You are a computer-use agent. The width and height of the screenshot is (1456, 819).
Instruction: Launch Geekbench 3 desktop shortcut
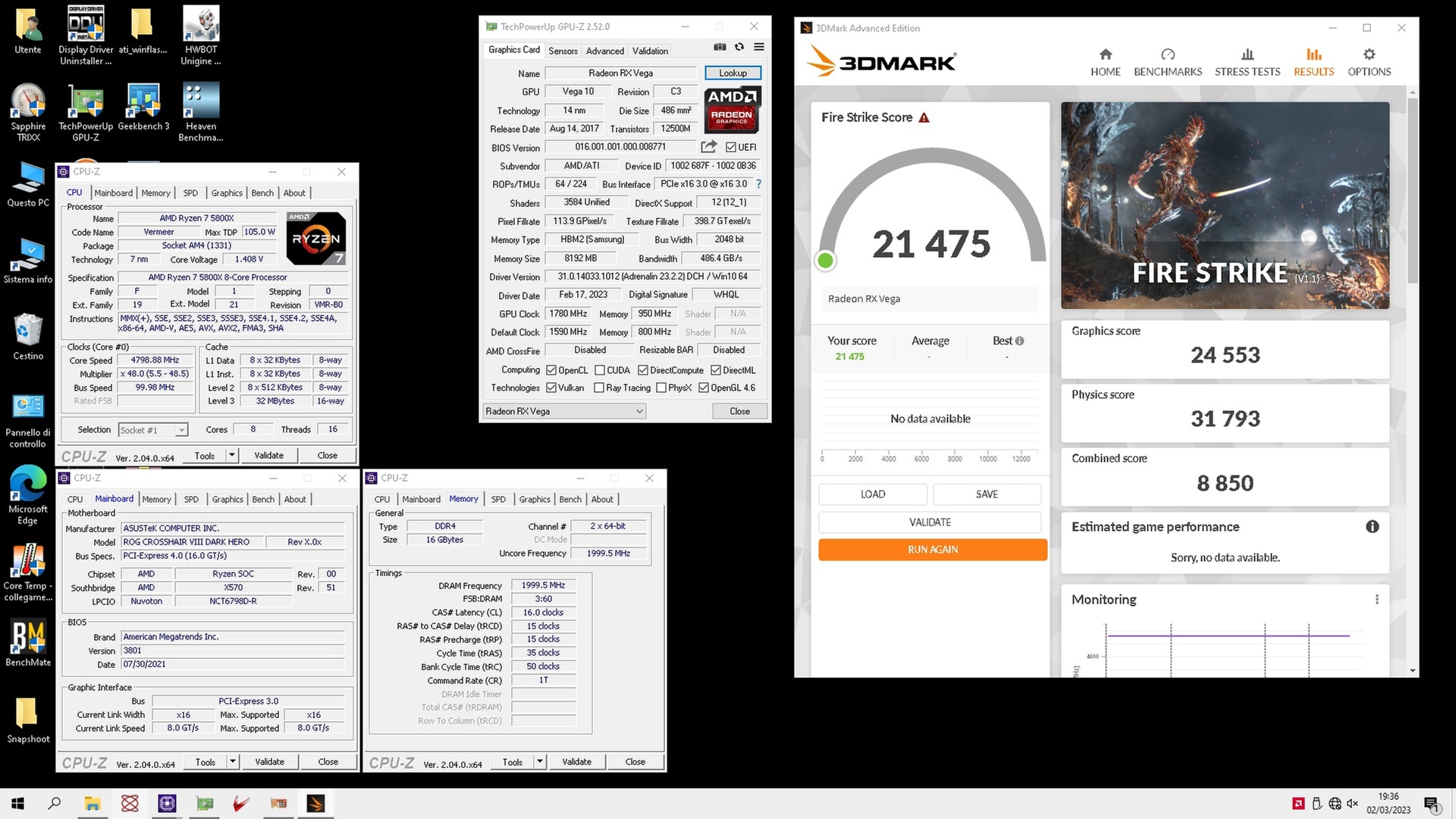tap(143, 107)
